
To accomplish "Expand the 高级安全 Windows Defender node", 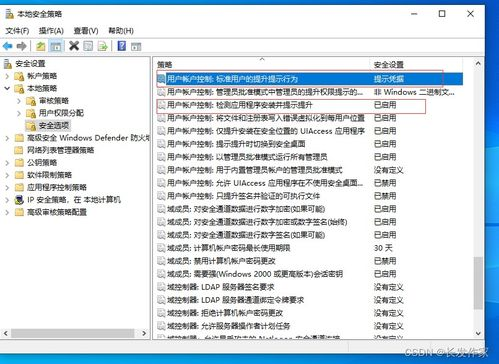I will coord(7,138).
